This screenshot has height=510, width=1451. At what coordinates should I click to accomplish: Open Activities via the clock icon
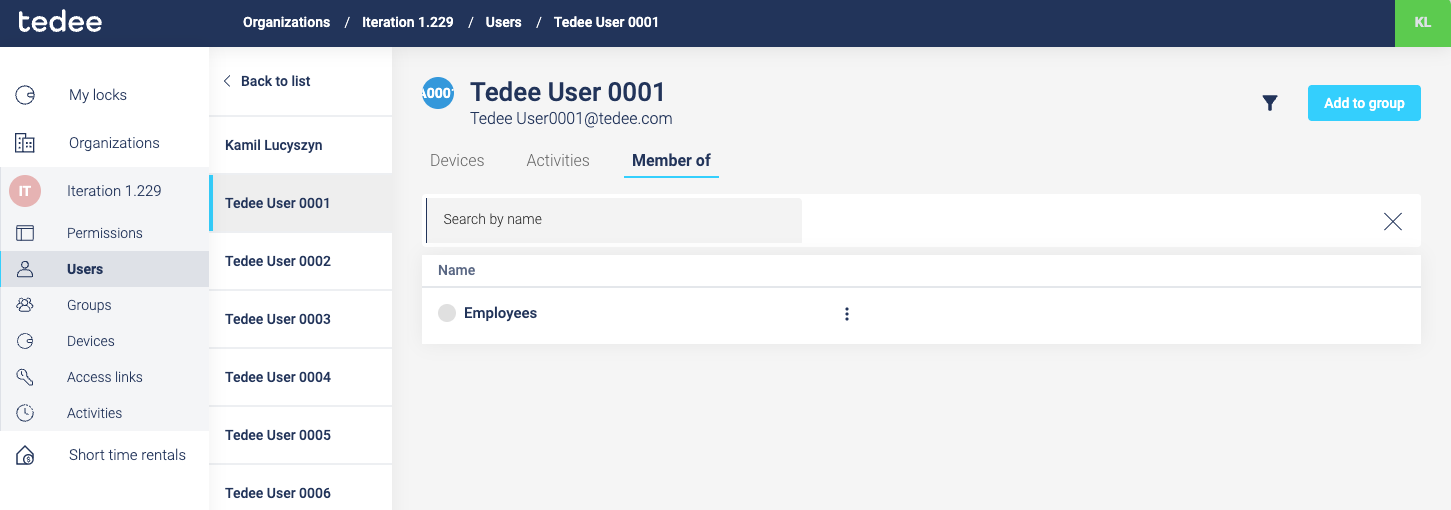[x=25, y=413]
